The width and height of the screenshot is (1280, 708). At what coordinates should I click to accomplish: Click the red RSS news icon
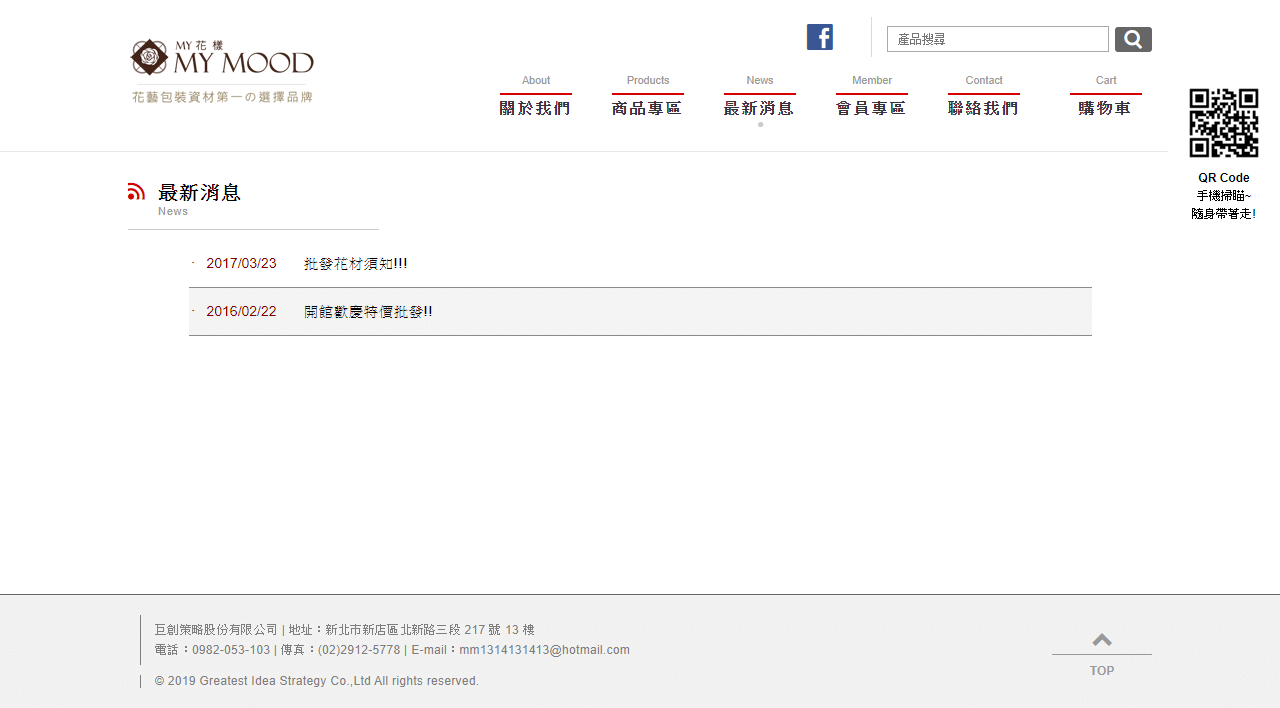pos(137,191)
